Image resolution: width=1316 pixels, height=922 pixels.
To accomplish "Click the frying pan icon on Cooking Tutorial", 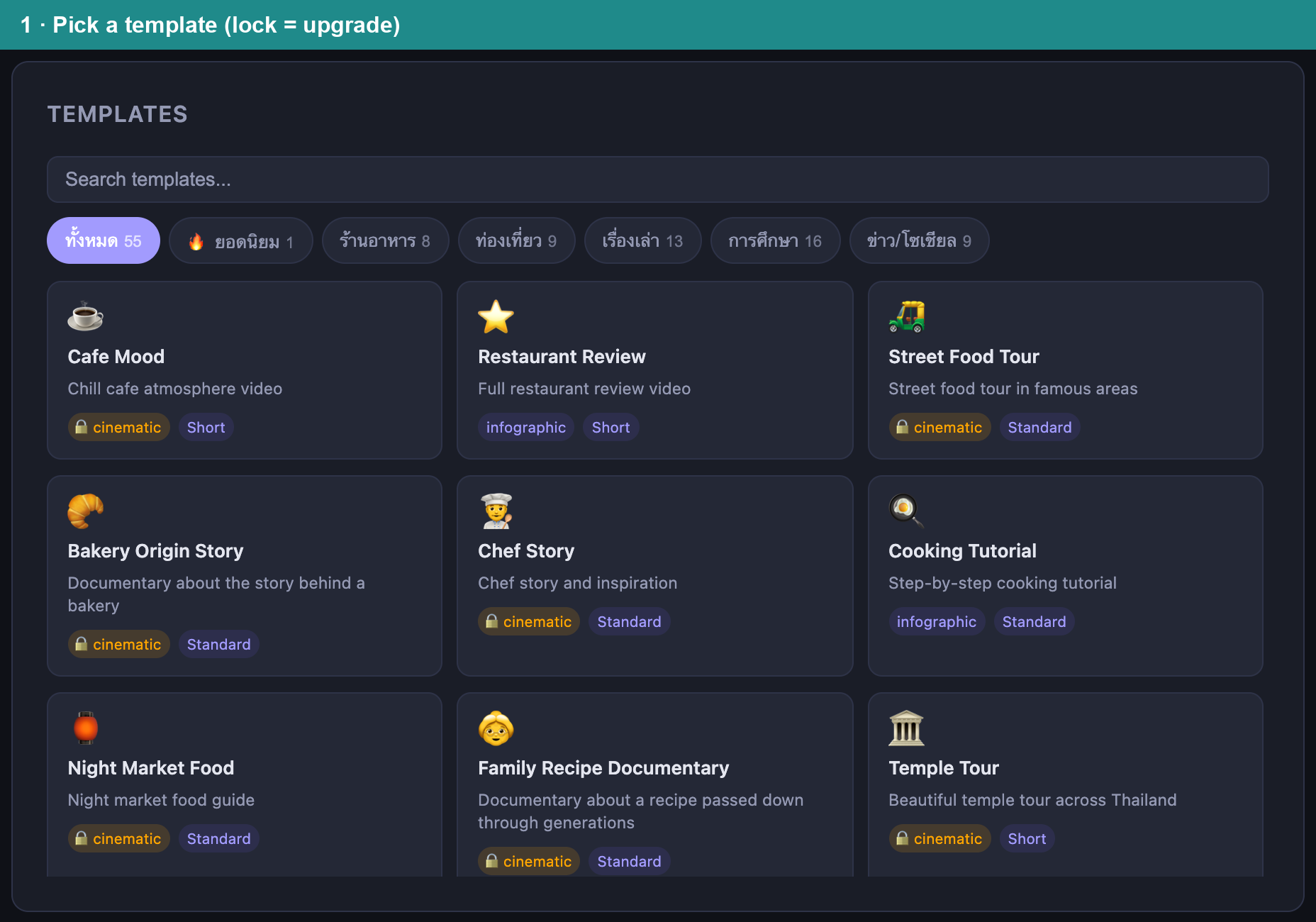I will click(x=906, y=511).
